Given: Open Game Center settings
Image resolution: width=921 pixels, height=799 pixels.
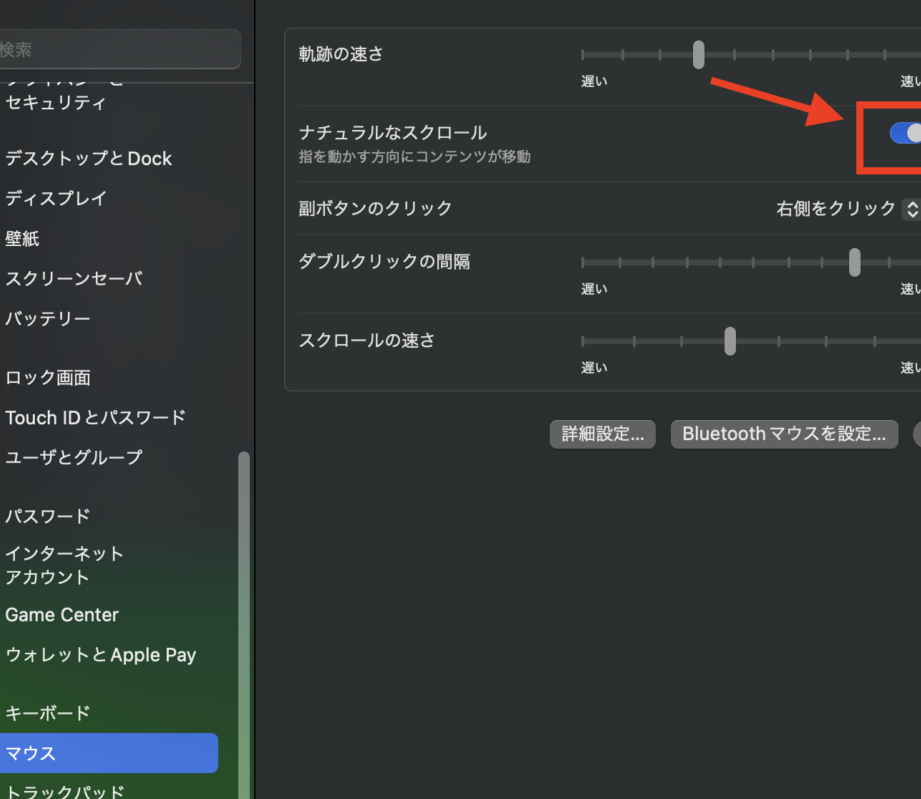Looking at the screenshot, I should 62,615.
